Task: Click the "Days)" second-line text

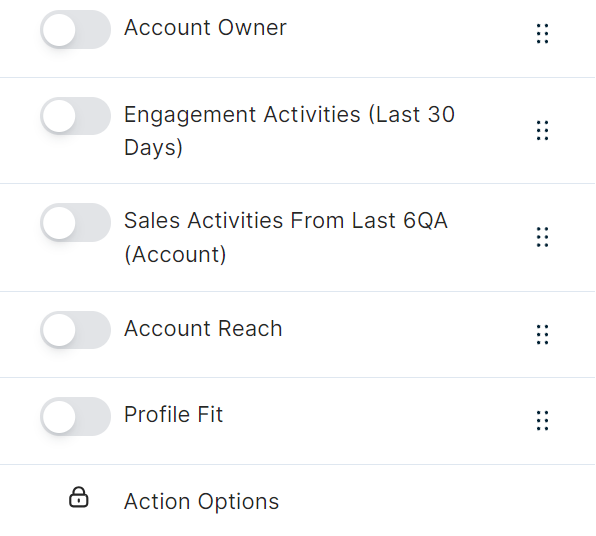Action: (154, 147)
